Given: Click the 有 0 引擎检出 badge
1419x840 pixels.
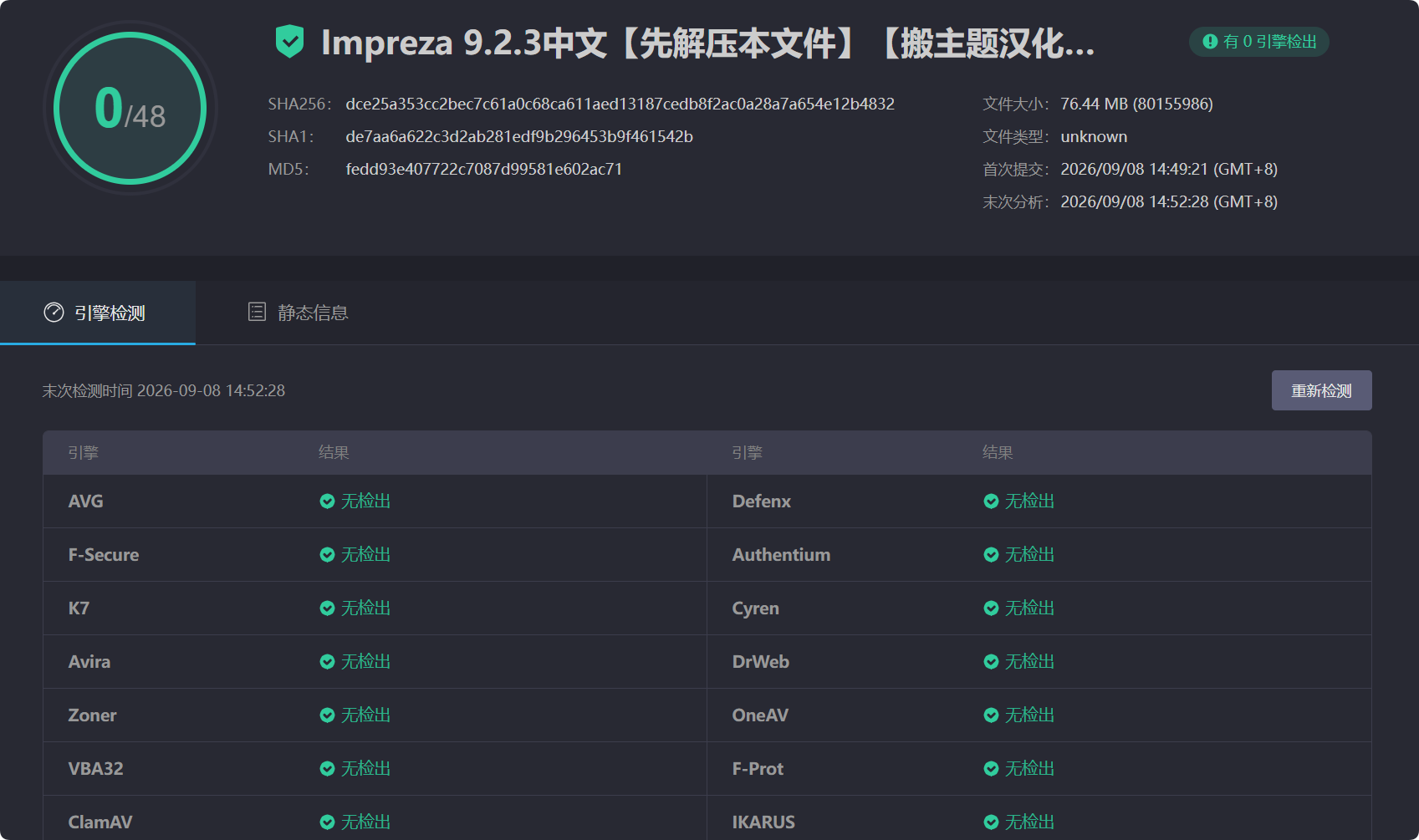Looking at the screenshot, I should click(1259, 42).
